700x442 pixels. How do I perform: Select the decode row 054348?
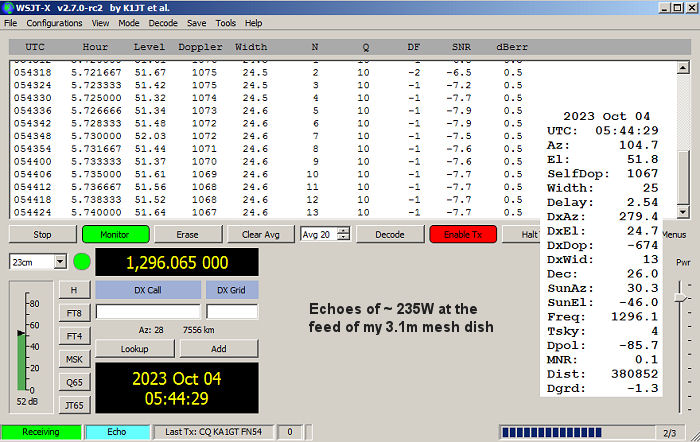(x=268, y=136)
